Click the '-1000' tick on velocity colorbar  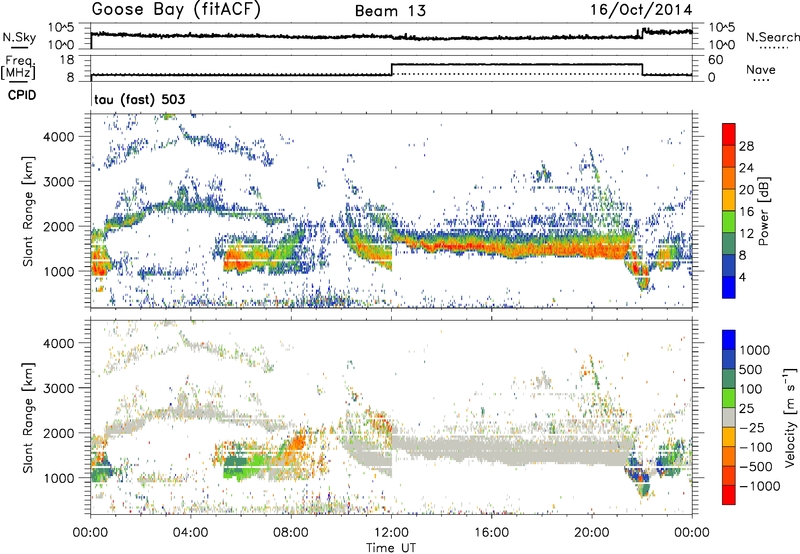coord(760,486)
